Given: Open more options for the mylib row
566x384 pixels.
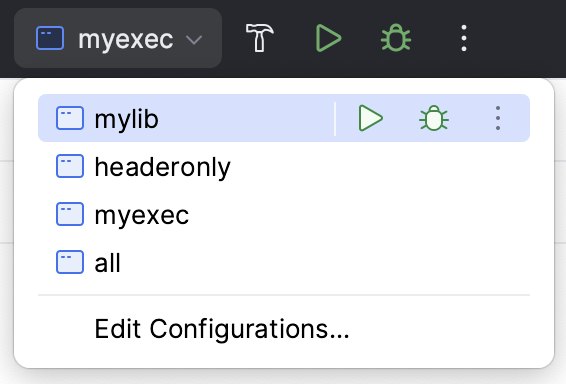Looking at the screenshot, I should [498, 118].
